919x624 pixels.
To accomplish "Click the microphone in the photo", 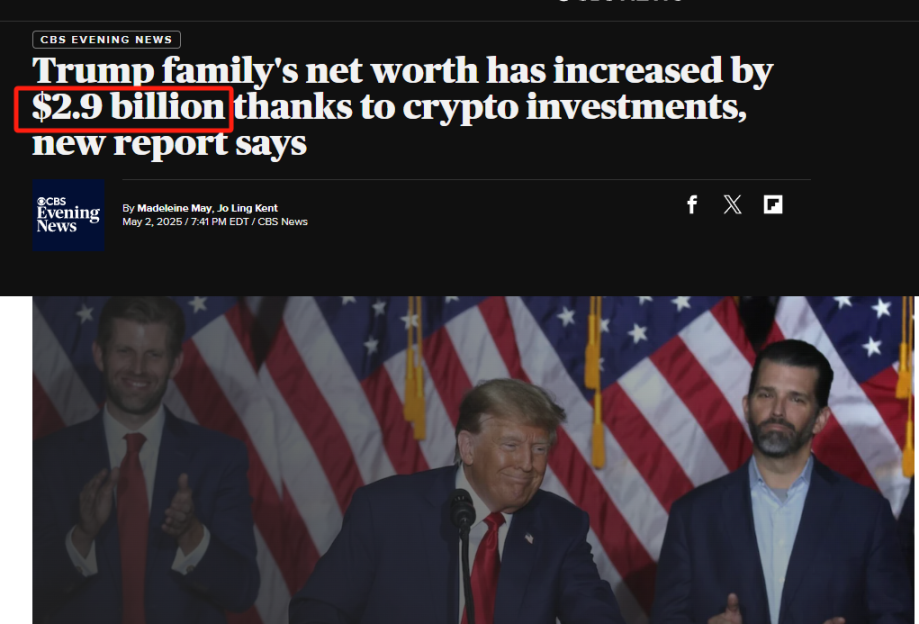I will [x=462, y=510].
